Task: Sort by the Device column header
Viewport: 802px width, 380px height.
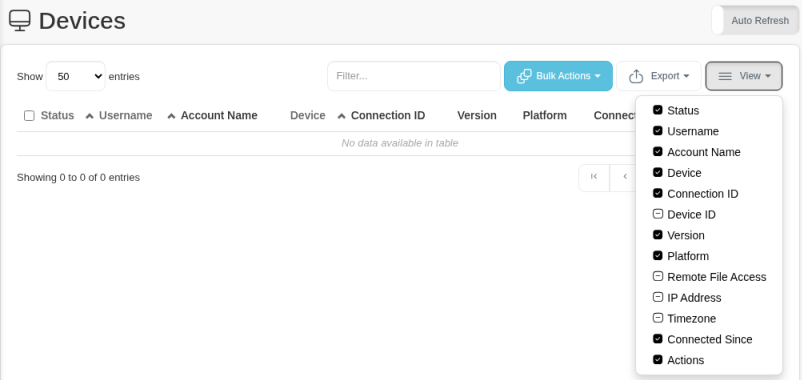Action: tap(307, 116)
